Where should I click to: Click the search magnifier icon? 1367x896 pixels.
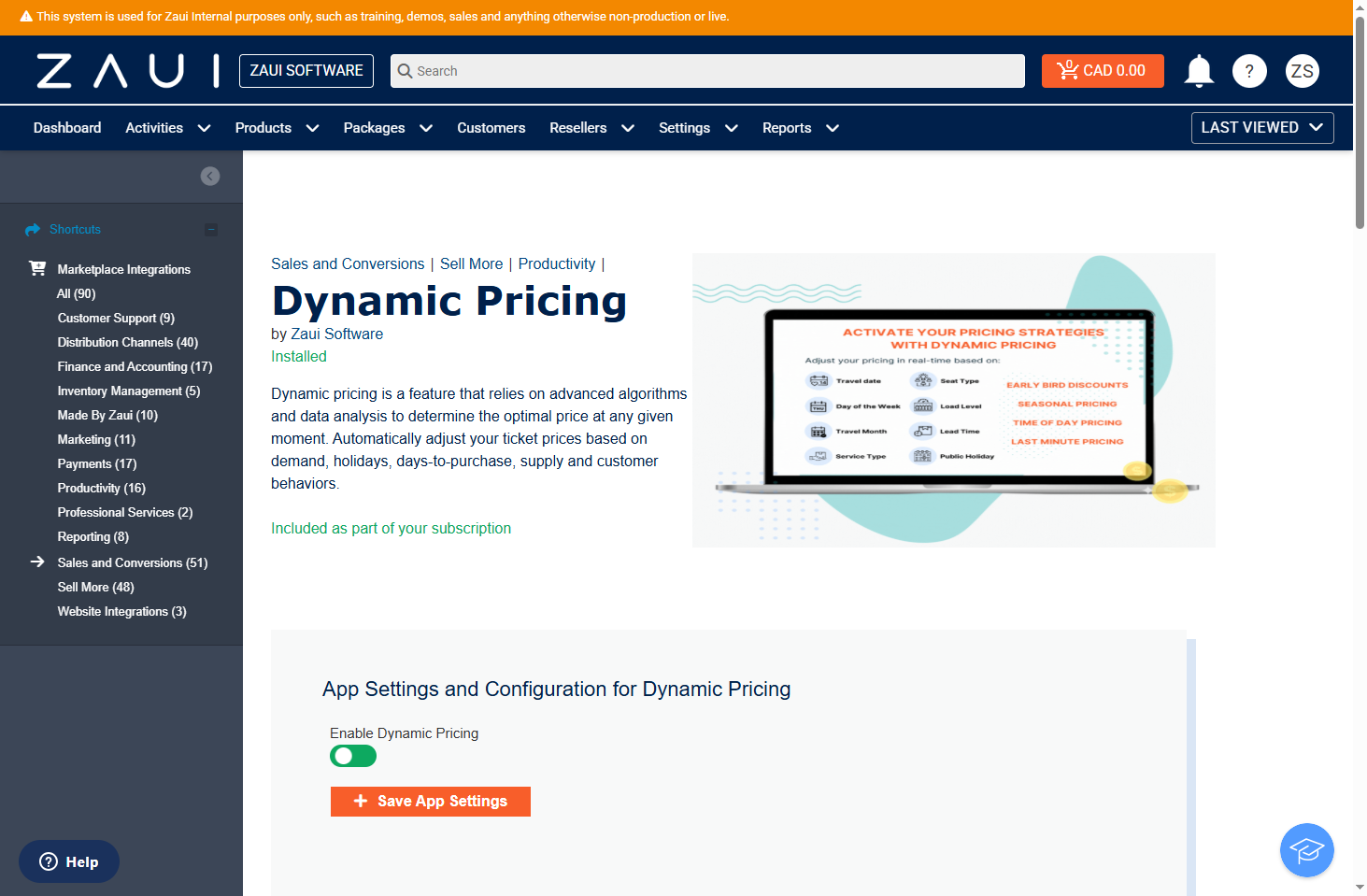pos(405,71)
